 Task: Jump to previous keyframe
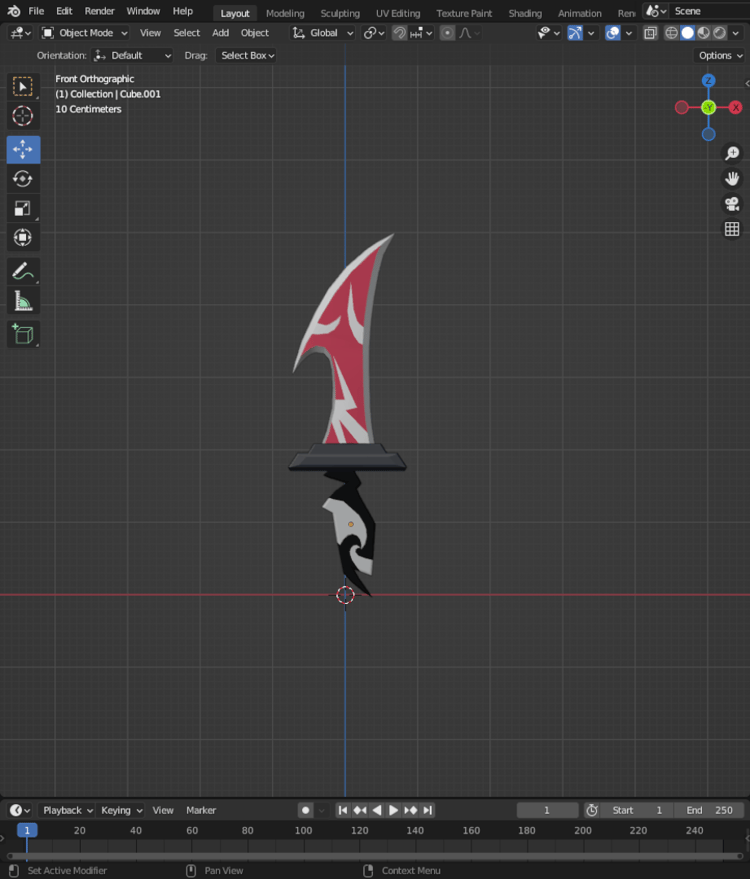[360, 810]
